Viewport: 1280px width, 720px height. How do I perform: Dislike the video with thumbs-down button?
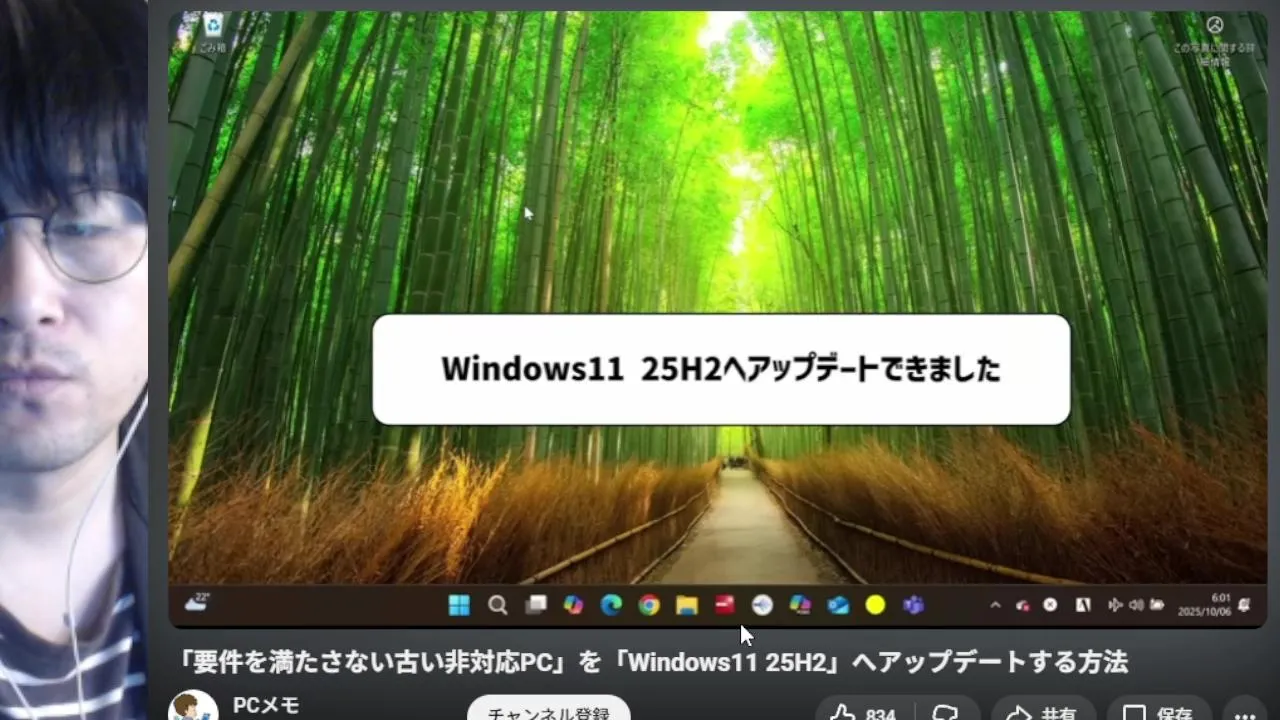(x=946, y=712)
